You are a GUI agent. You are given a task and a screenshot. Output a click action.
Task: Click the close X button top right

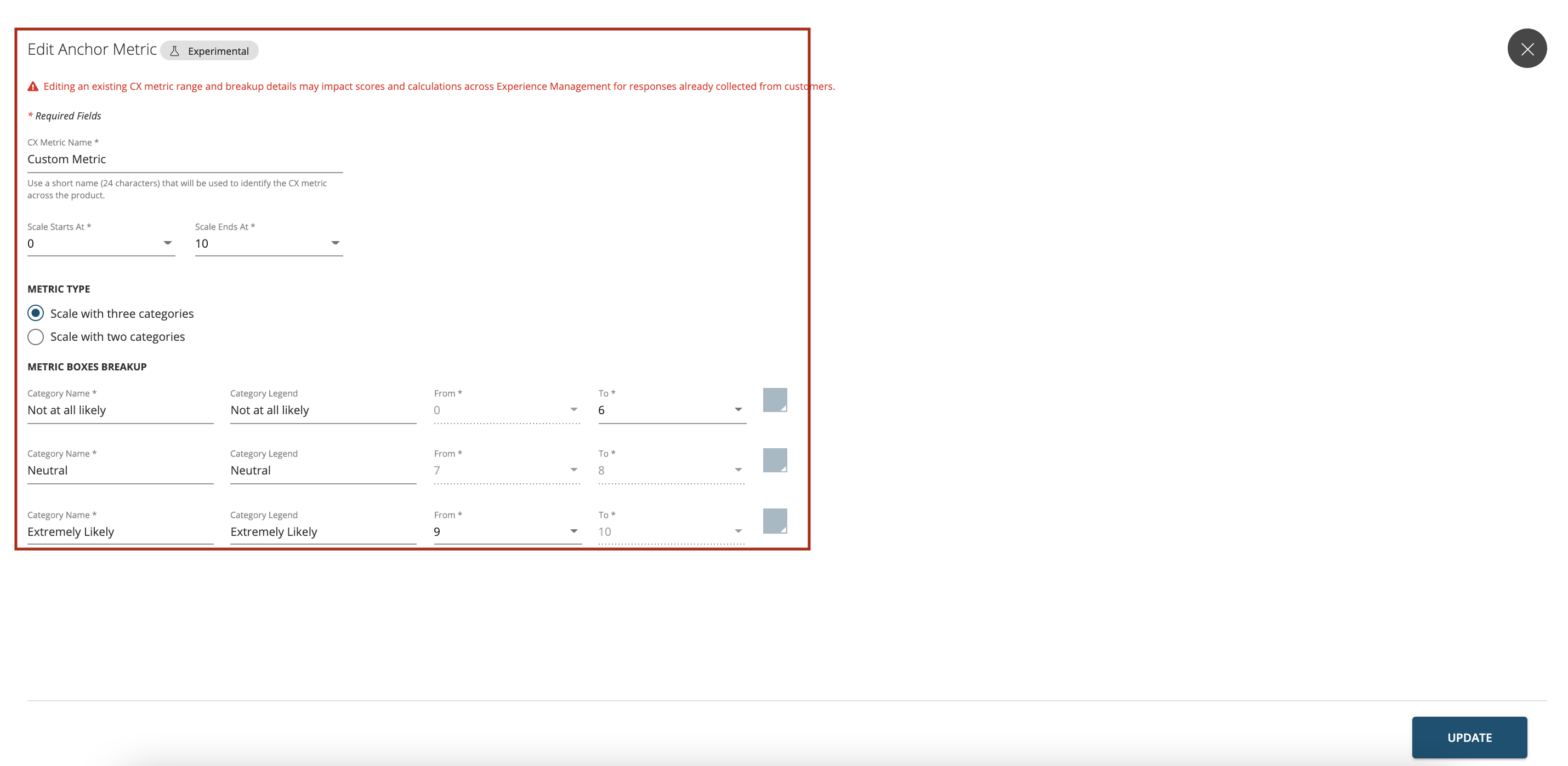[1527, 49]
